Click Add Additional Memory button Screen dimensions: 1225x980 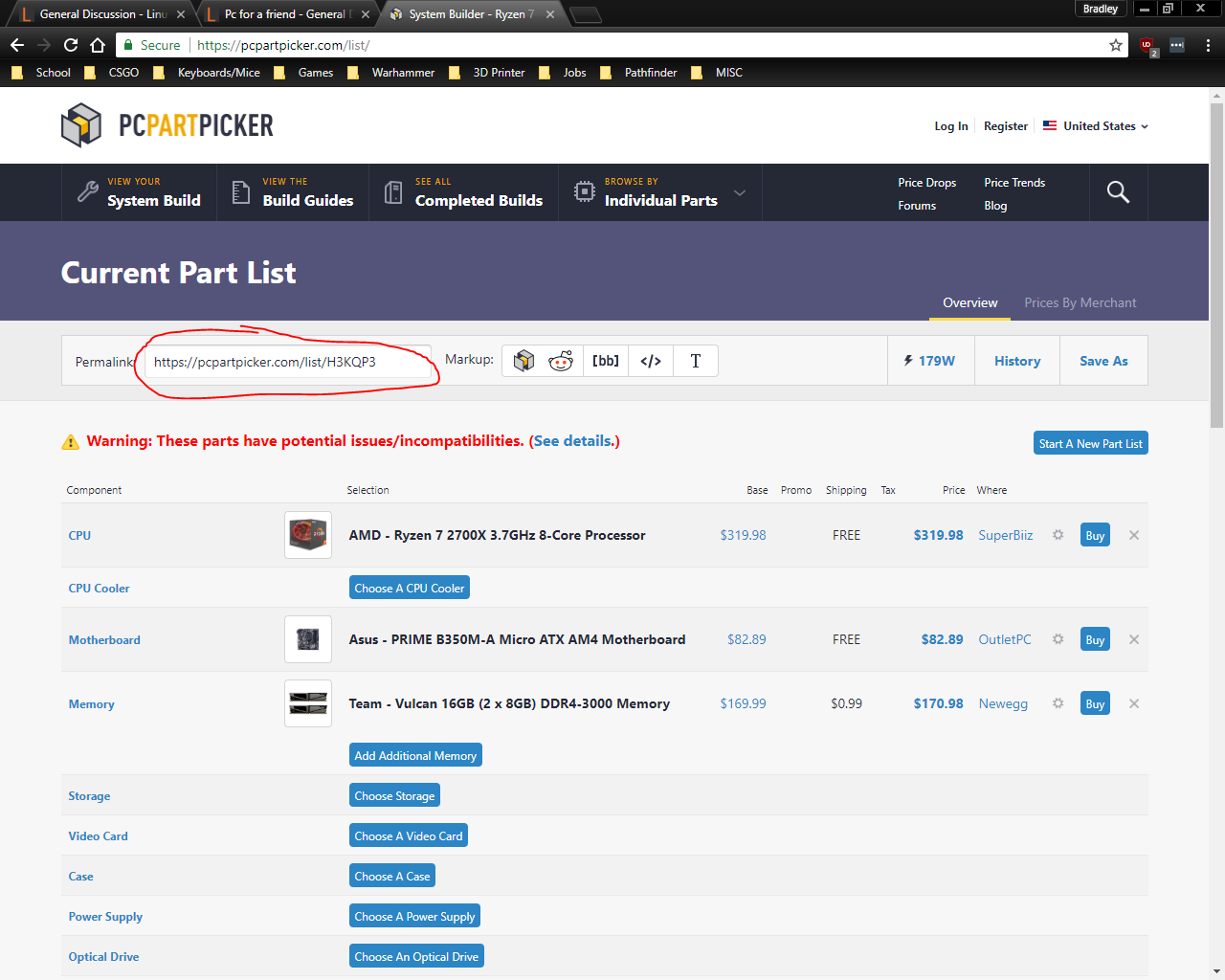(415, 755)
